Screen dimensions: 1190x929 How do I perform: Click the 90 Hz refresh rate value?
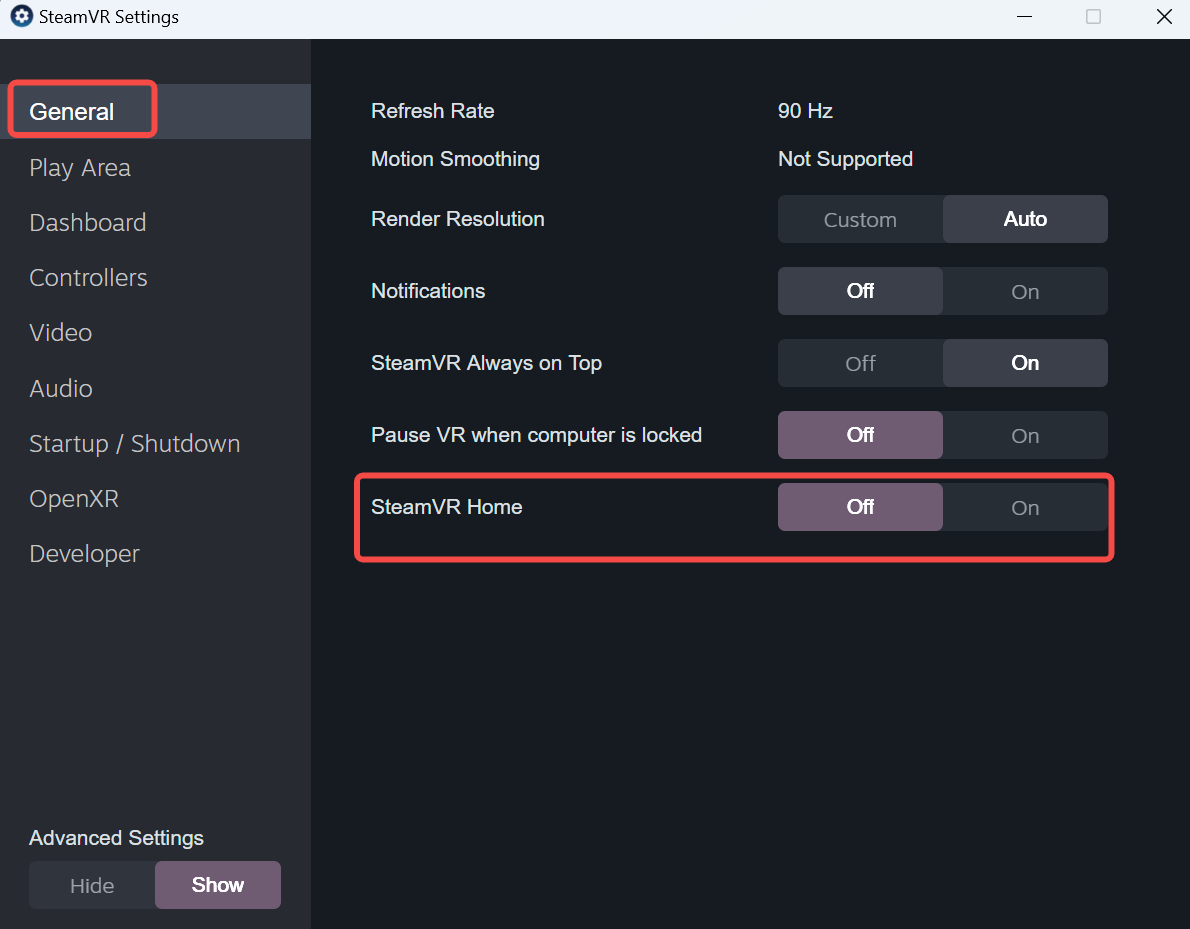coord(805,111)
